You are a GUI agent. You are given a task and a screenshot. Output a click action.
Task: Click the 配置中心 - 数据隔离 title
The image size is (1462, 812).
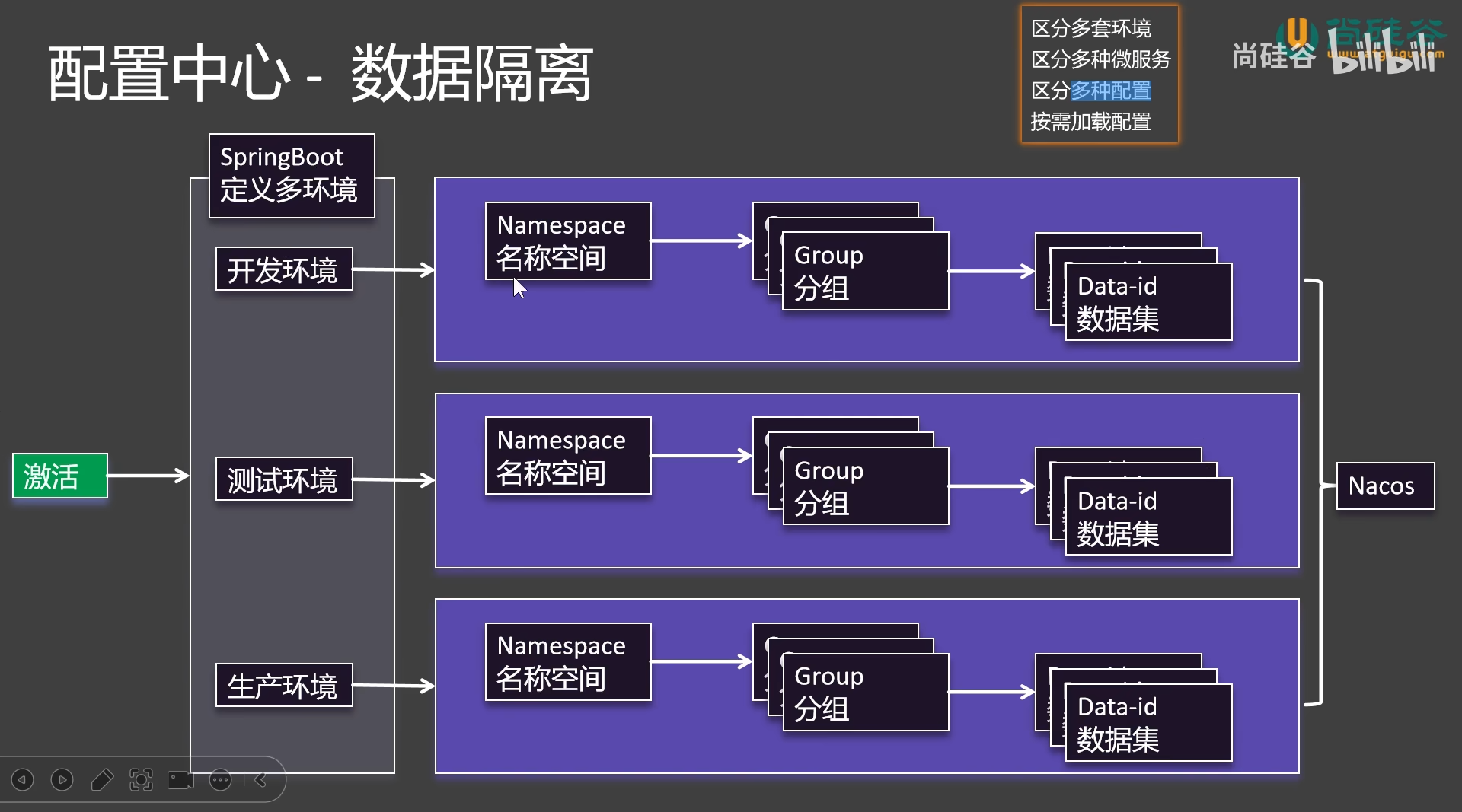[320, 74]
